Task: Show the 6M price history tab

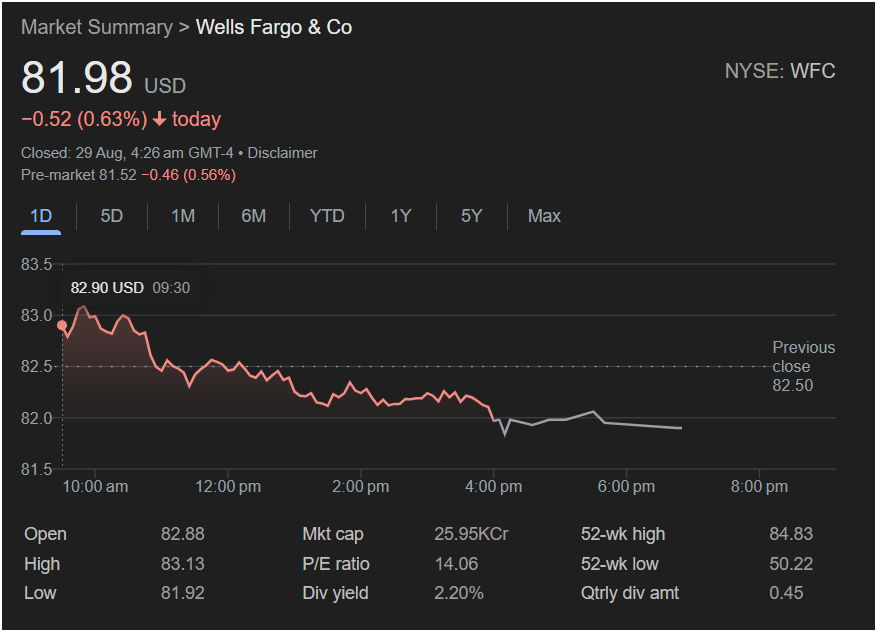Action: [254, 216]
